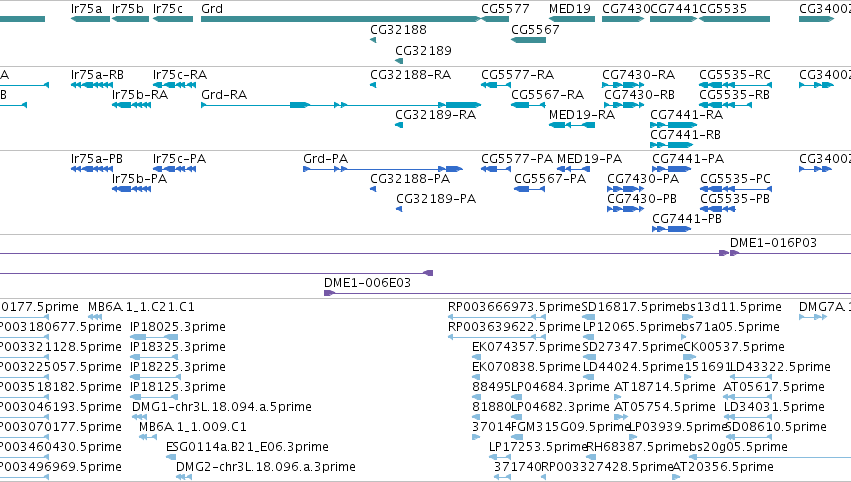Click the MB6A.1_1.009.C1 EST feature

[x=148, y=436]
